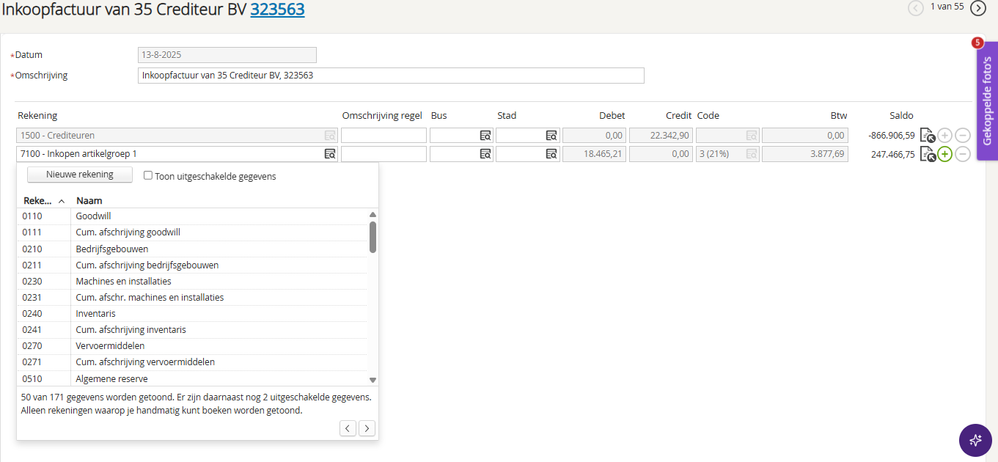998x462 pixels.
Task: Select account 0271 Cum. afschrijving vervoermiddelen
Action: 192,362
